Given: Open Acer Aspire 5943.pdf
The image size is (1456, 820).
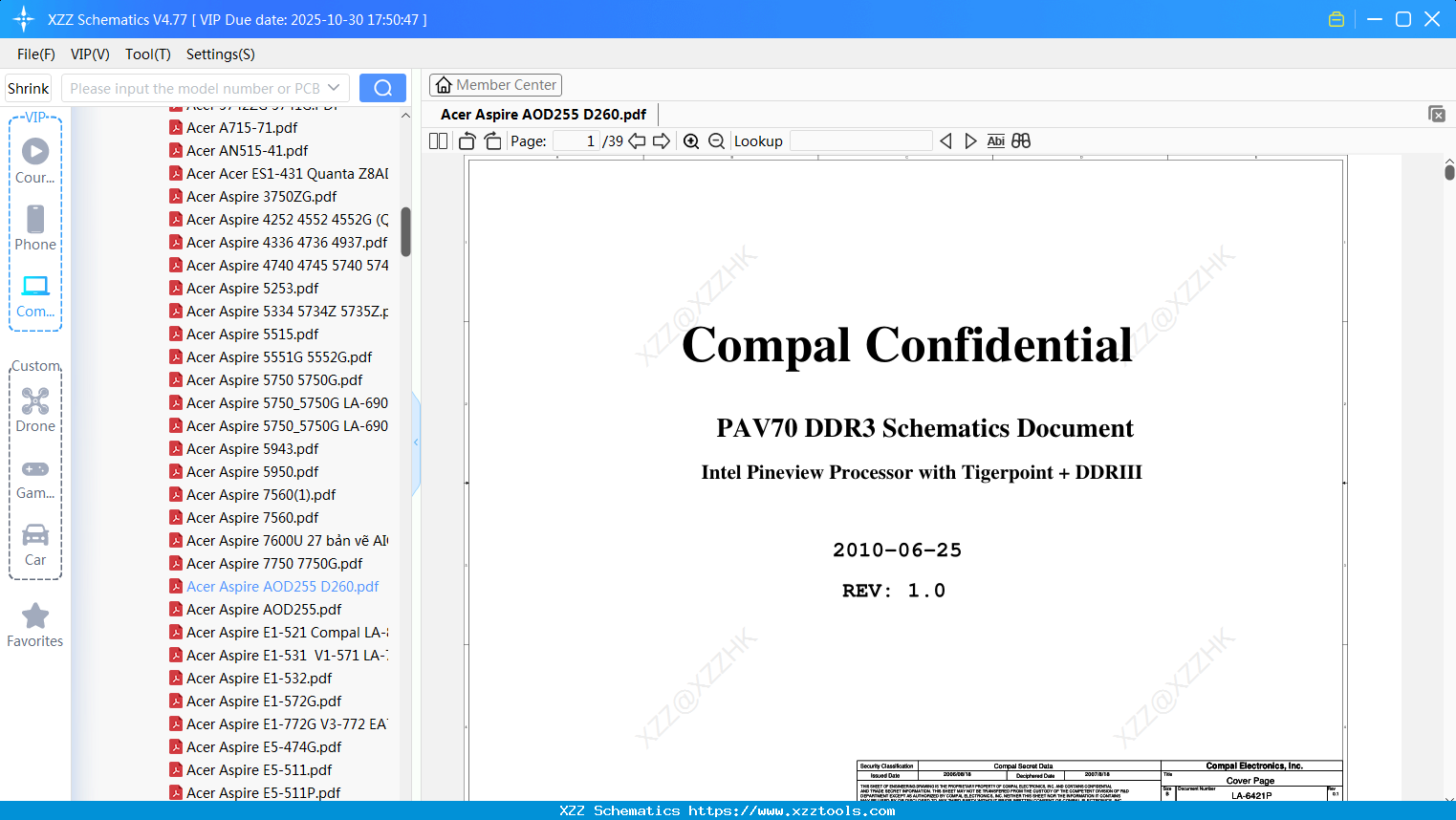Looking at the screenshot, I should 252,449.
